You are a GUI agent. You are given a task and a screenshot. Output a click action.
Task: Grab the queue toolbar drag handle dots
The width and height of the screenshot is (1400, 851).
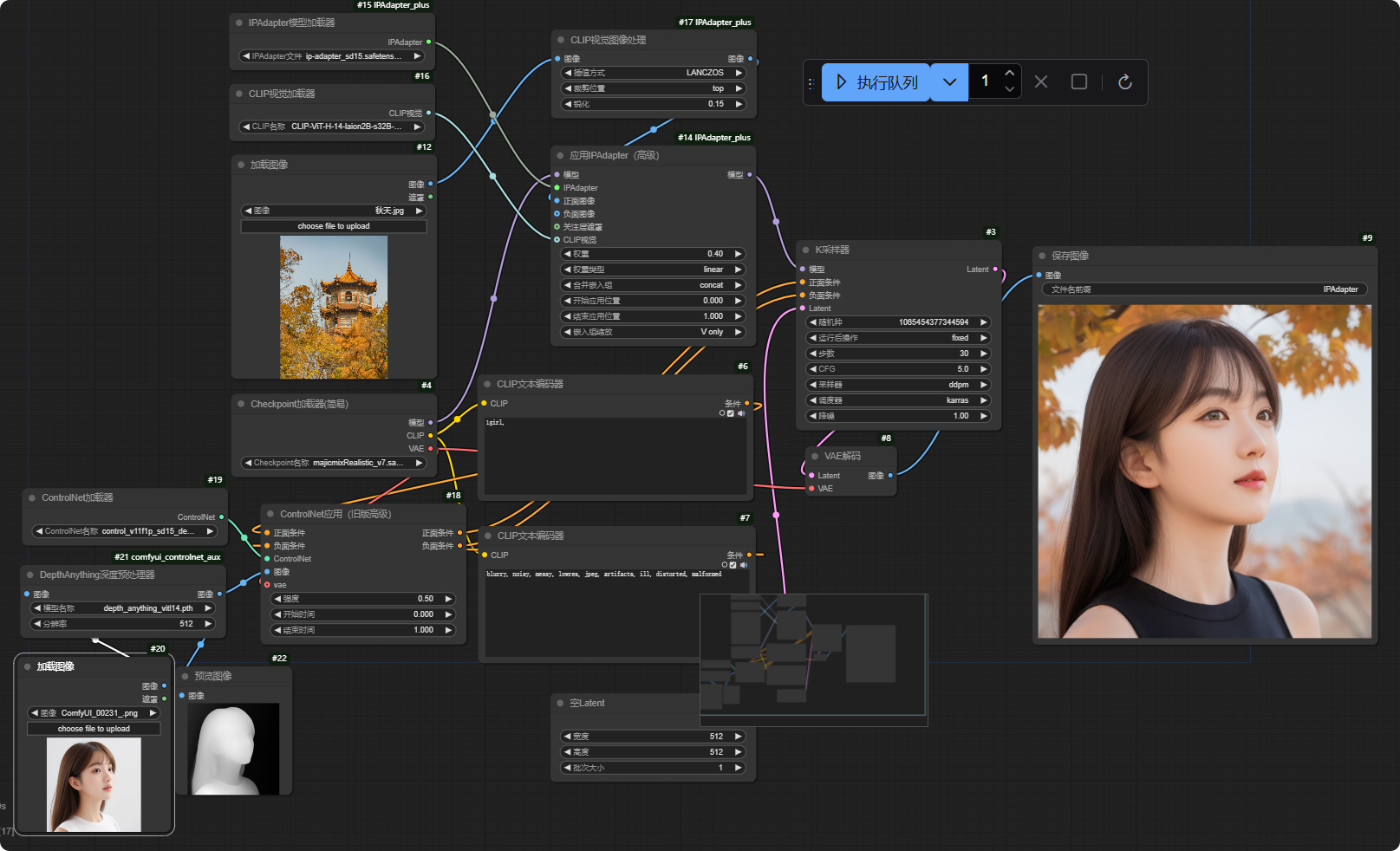tap(811, 83)
